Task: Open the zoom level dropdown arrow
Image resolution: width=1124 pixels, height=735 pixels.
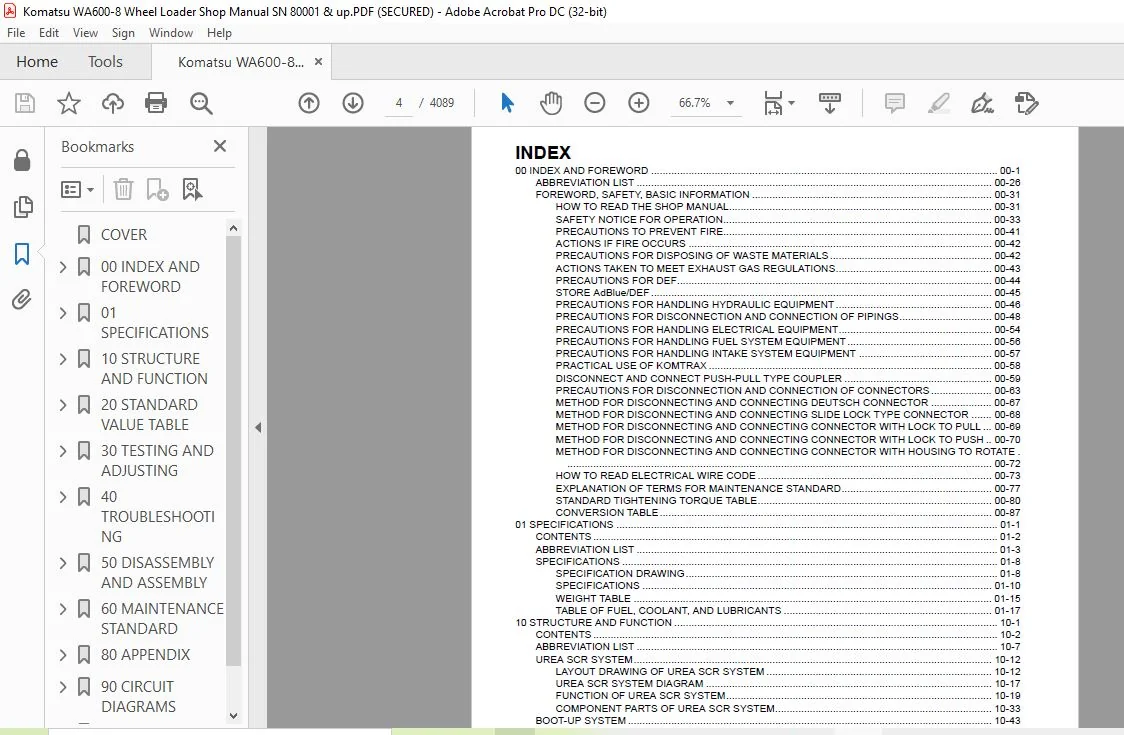Action: pos(730,103)
